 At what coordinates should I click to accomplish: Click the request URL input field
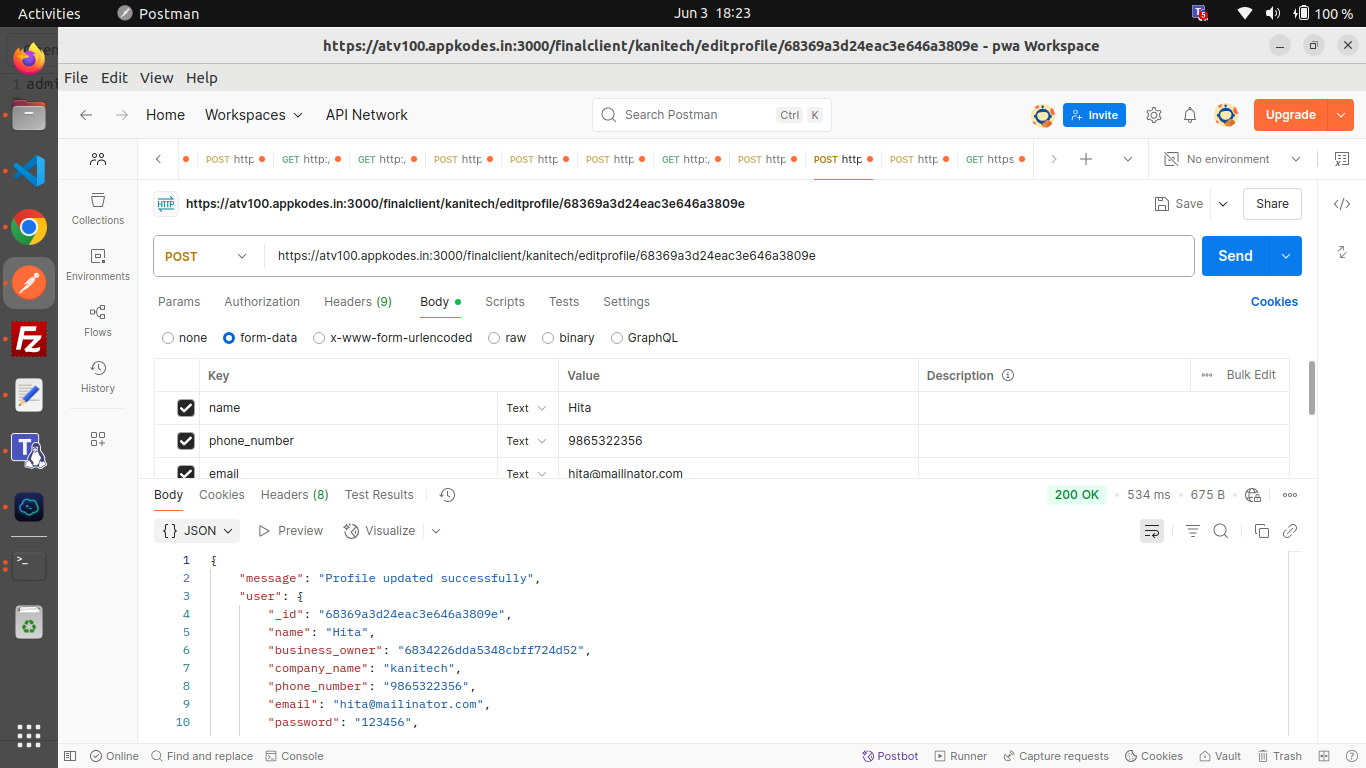(x=730, y=256)
